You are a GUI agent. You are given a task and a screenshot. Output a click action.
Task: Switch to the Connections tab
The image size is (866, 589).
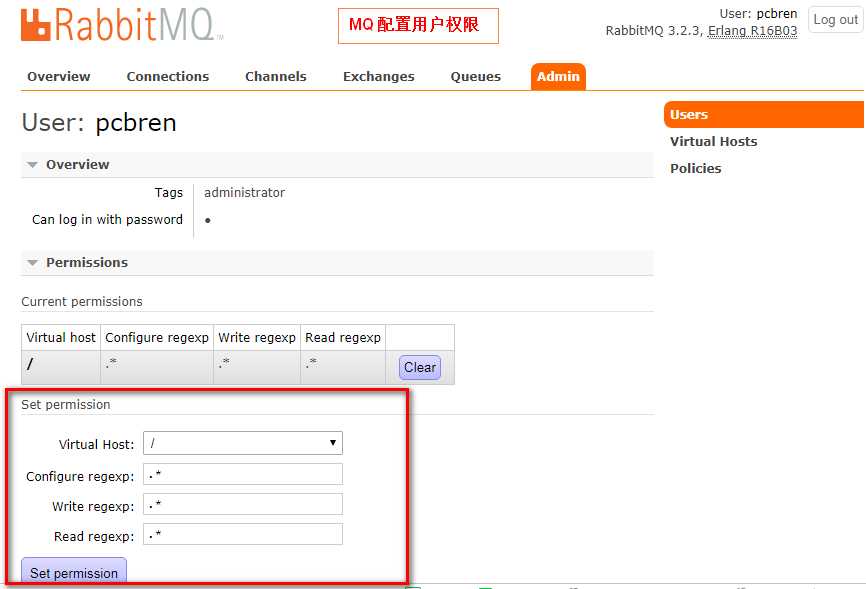167,76
